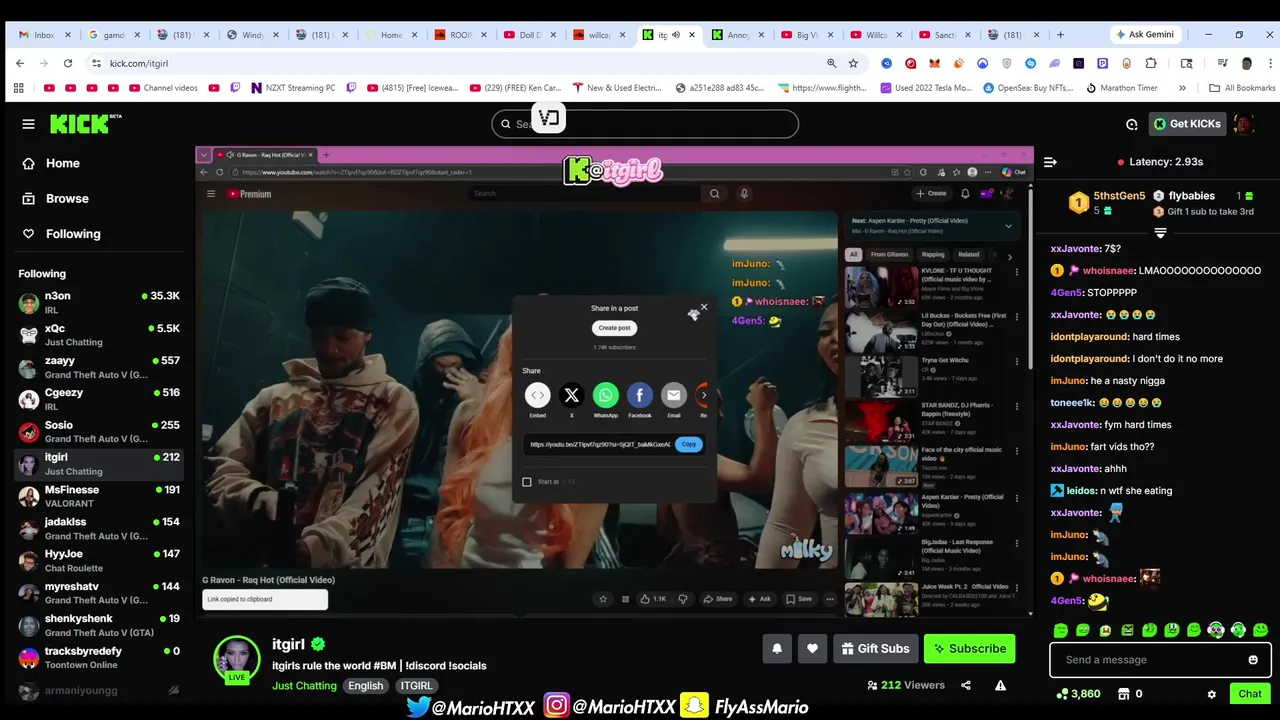Close the YouTube share dialog
Image resolution: width=1280 pixels, height=720 pixels.
704,308
